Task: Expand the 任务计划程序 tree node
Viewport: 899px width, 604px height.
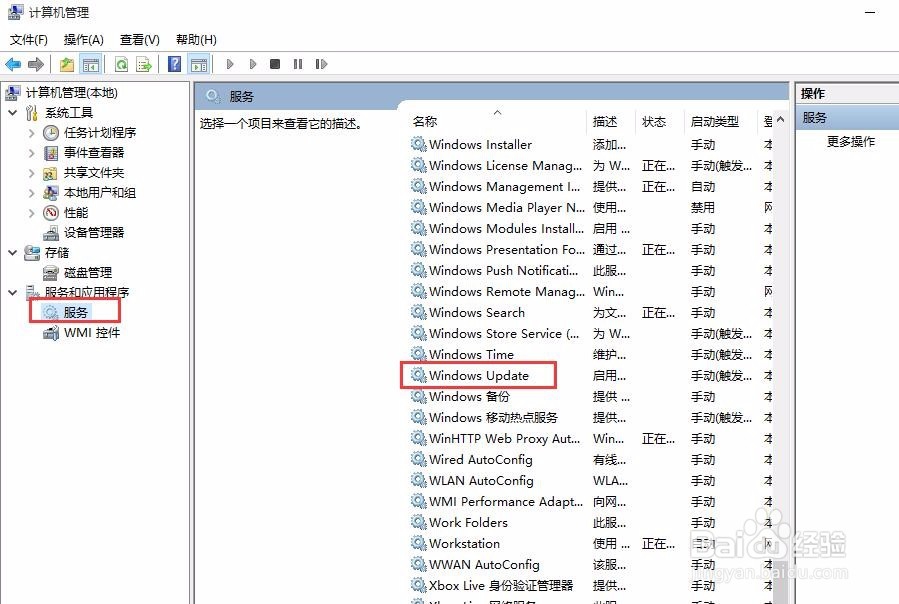Action: tap(30, 132)
